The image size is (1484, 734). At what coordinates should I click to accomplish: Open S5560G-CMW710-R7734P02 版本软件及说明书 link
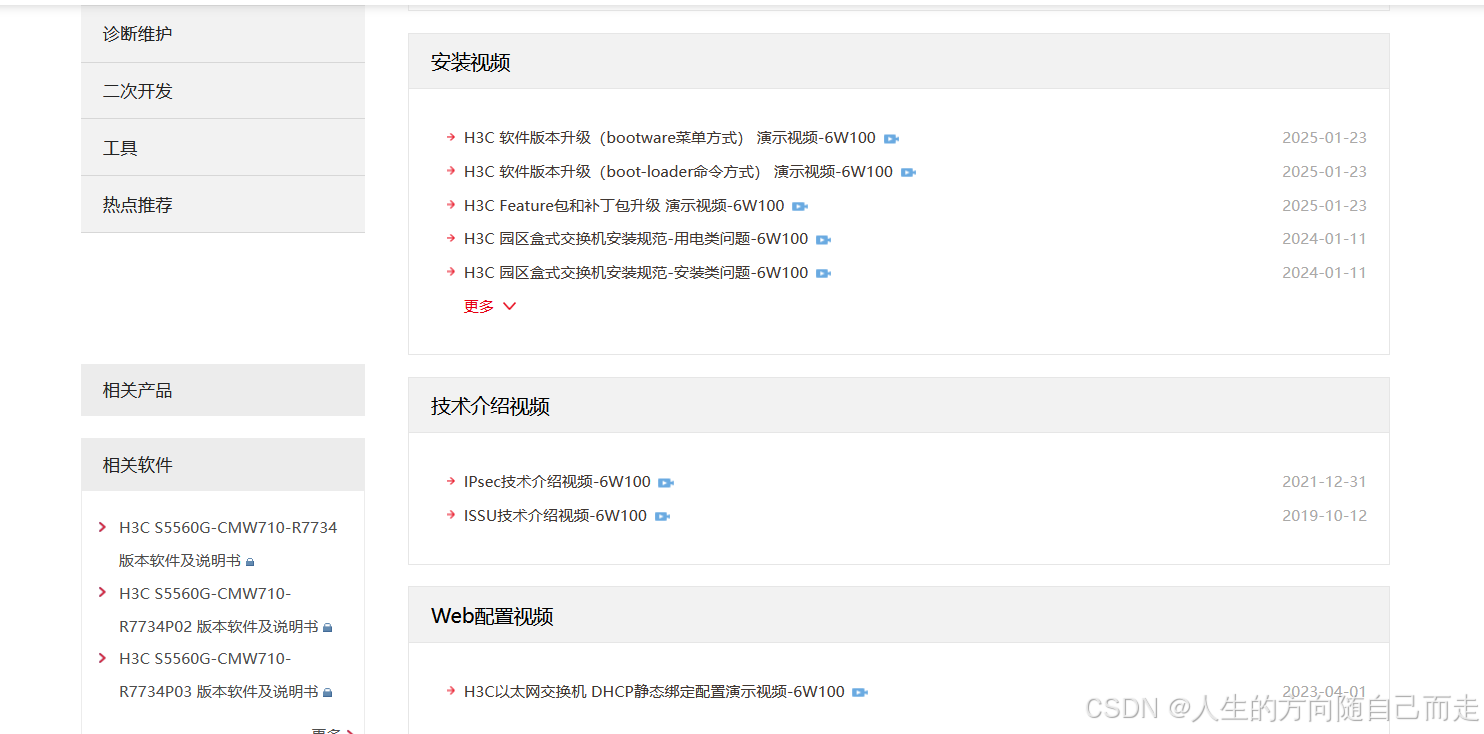point(218,610)
